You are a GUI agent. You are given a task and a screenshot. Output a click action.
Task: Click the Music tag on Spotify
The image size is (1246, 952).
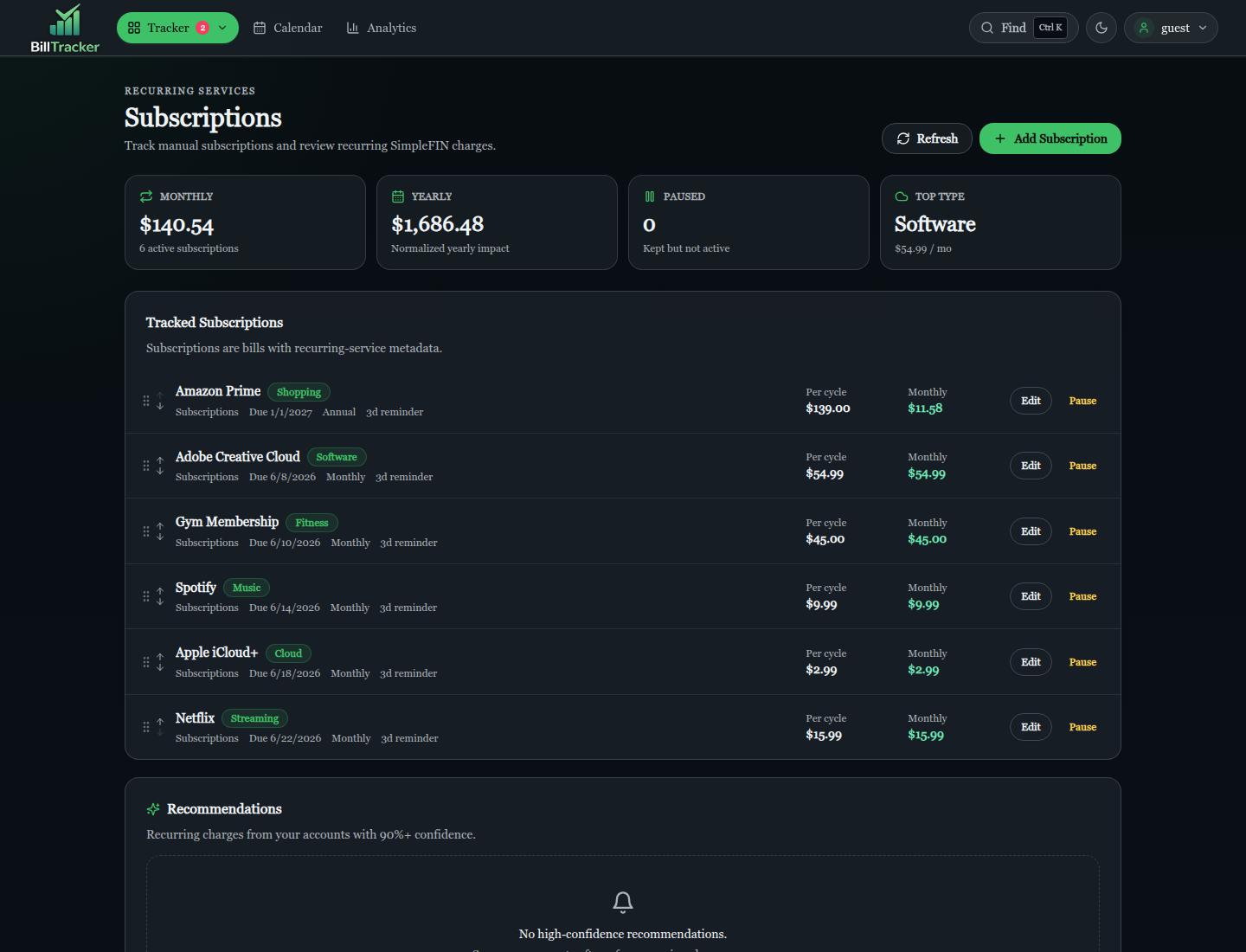pyautogui.click(x=247, y=588)
